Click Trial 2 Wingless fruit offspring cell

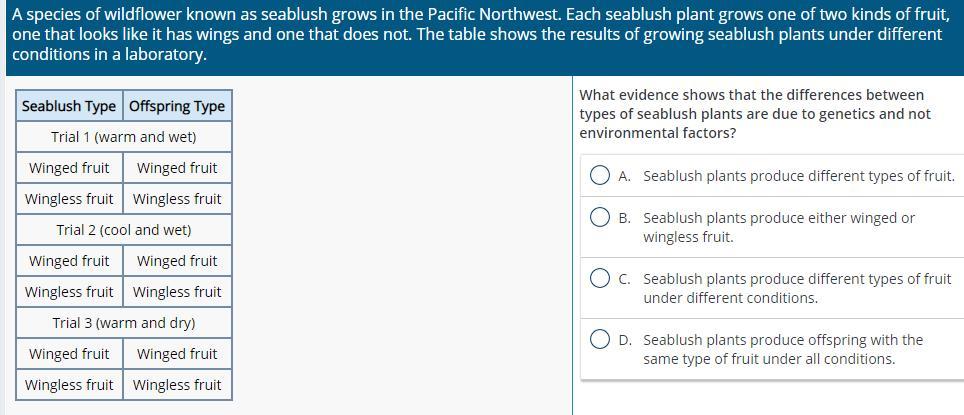177,292
